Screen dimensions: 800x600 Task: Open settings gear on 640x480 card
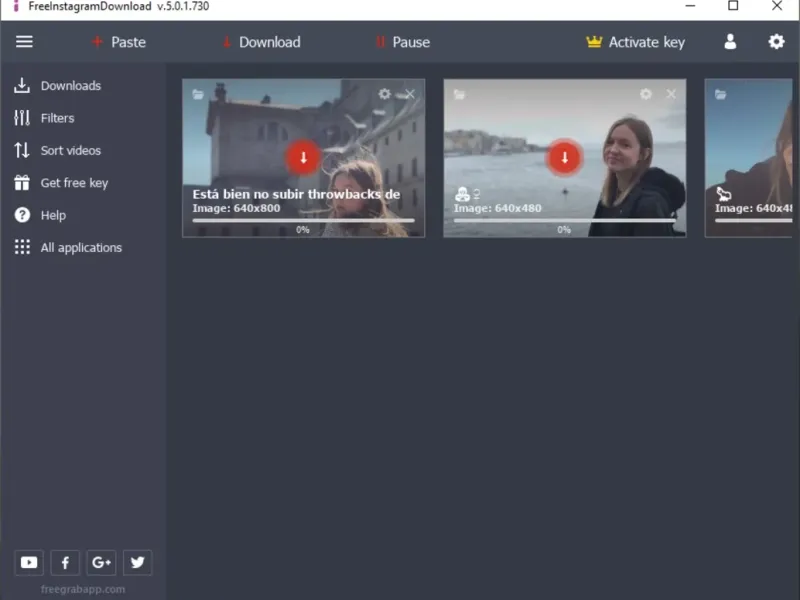(646, 94)
